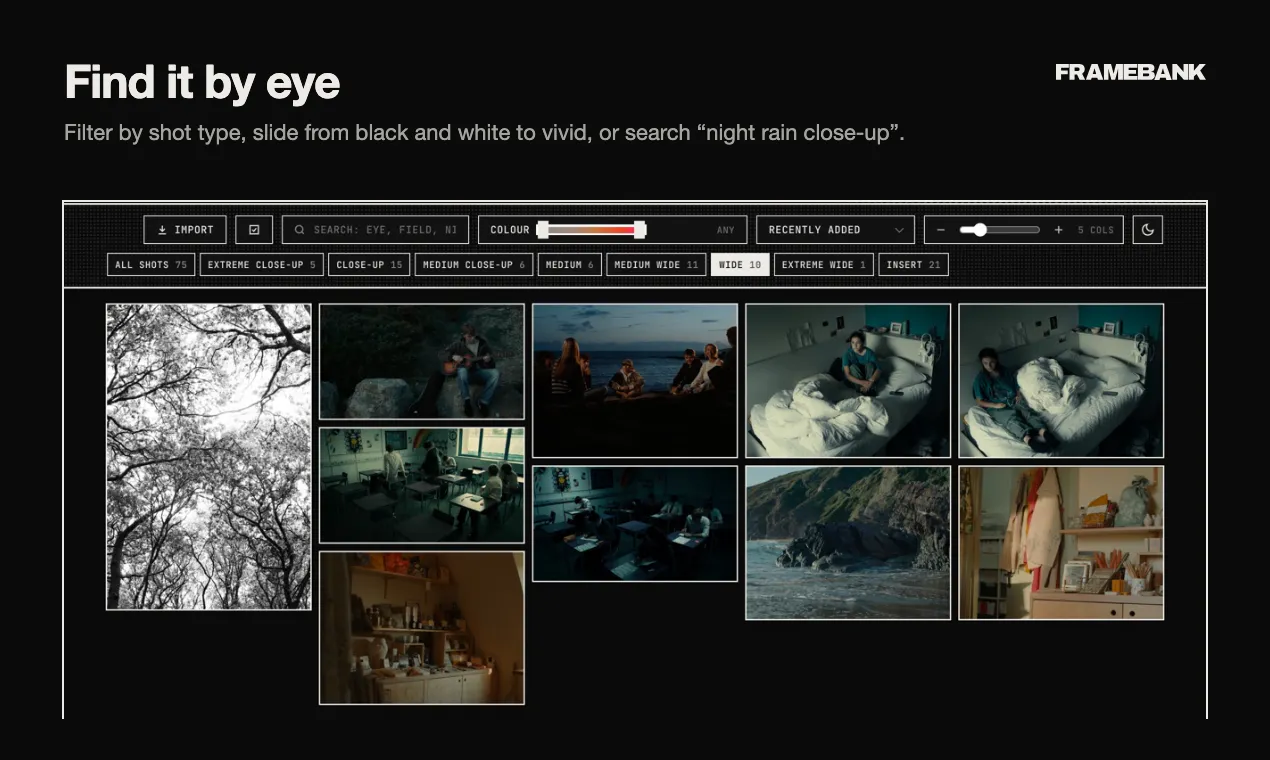Select the All Shots filter
Image resolution: width=1270 pixels, height=760 pixels.
point(151,265)
